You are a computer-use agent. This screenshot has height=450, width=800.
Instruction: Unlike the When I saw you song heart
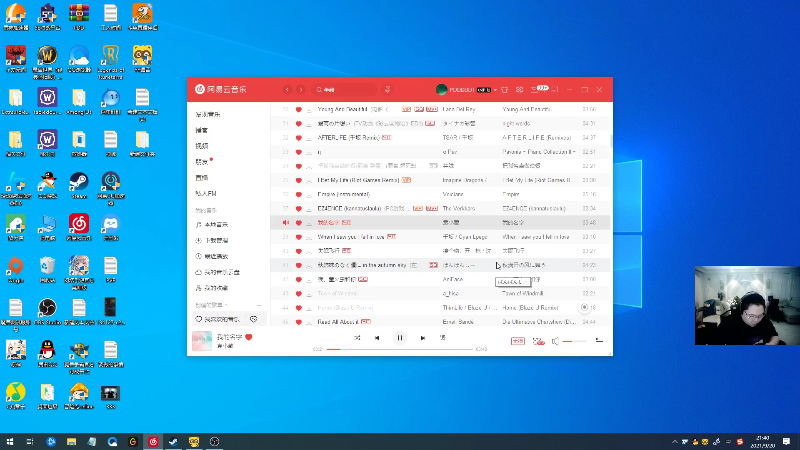click(x=299, y=237)
